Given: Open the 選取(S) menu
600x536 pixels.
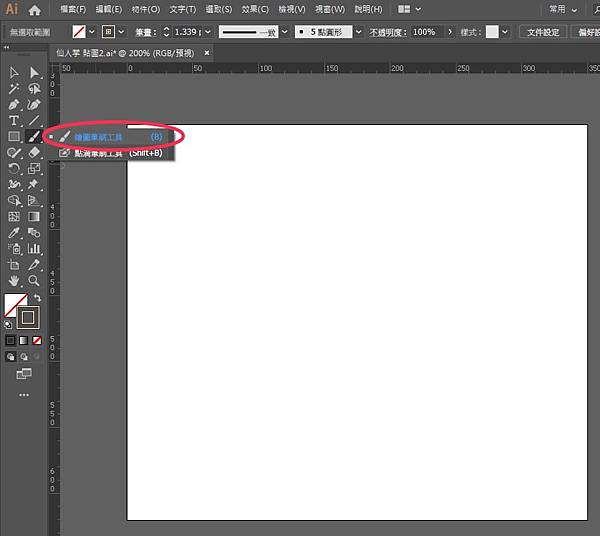Looking at the screenshot, I should [218, 9].
